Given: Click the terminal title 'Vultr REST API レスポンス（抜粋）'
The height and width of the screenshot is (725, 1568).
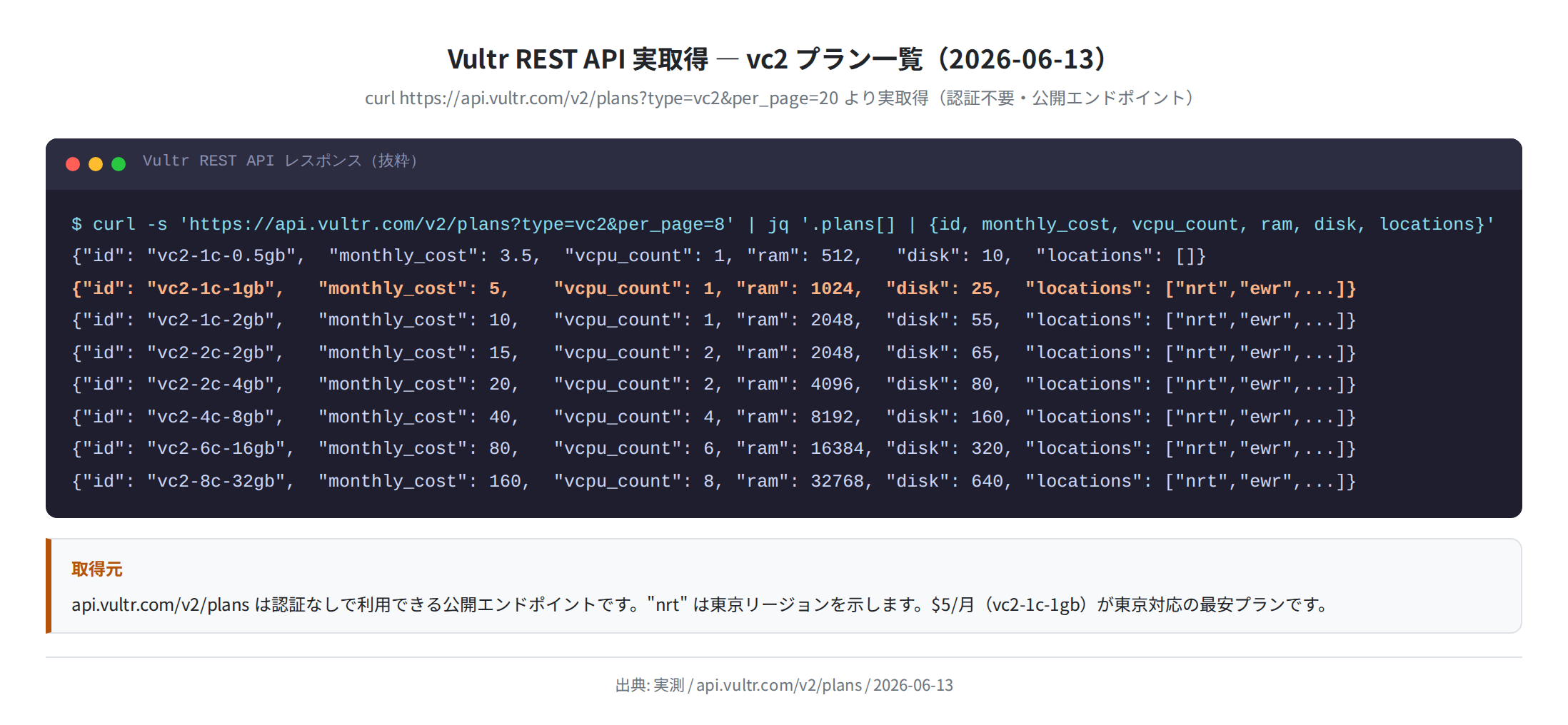Looking at the screenshot, I should pyautogui.click(x=281, y=161).
